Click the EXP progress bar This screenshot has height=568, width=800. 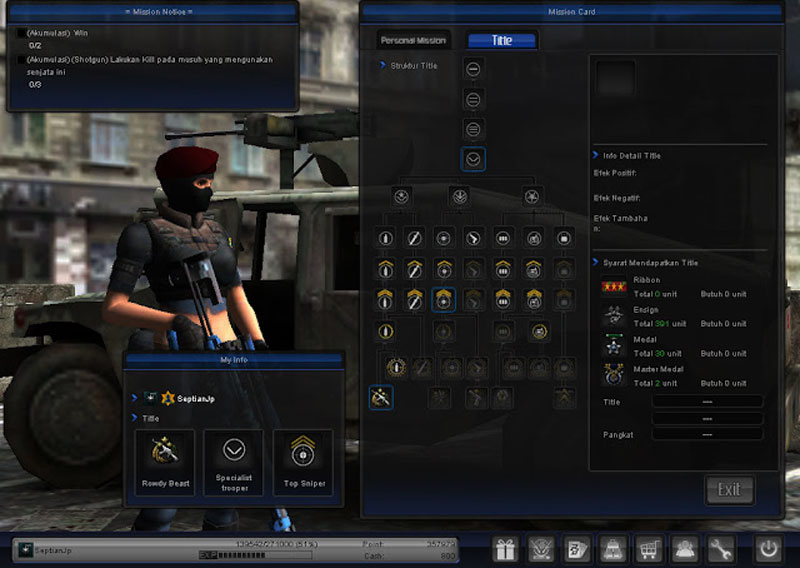(255, 555)
